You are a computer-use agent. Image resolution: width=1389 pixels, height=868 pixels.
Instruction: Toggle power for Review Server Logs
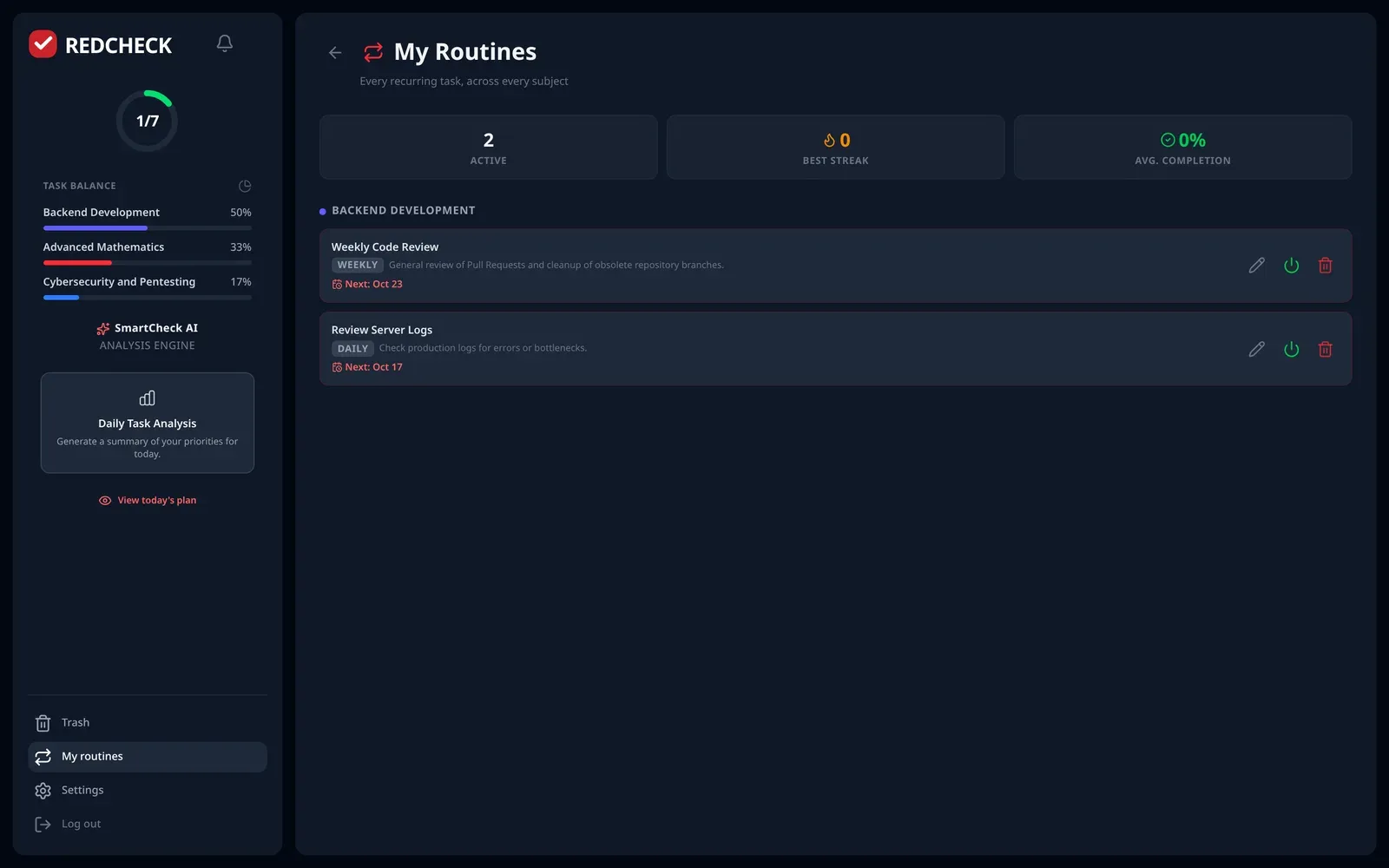pos(1291,349)
